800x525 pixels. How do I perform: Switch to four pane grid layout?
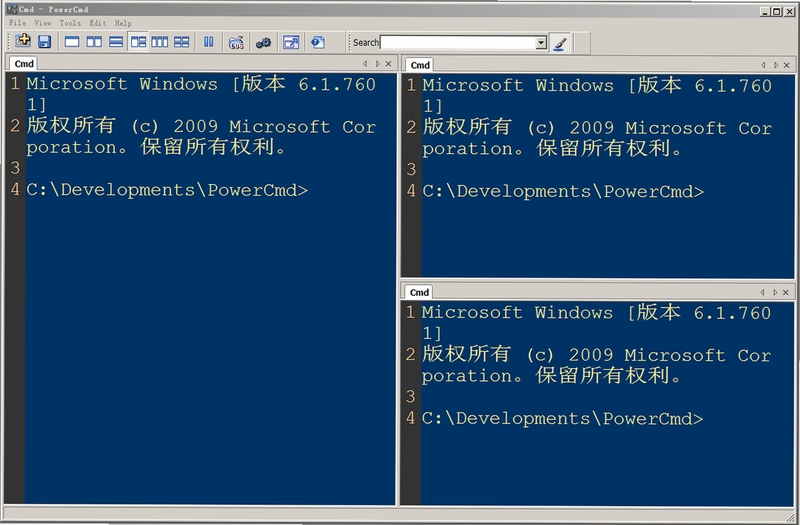click(x=182, y=42)
